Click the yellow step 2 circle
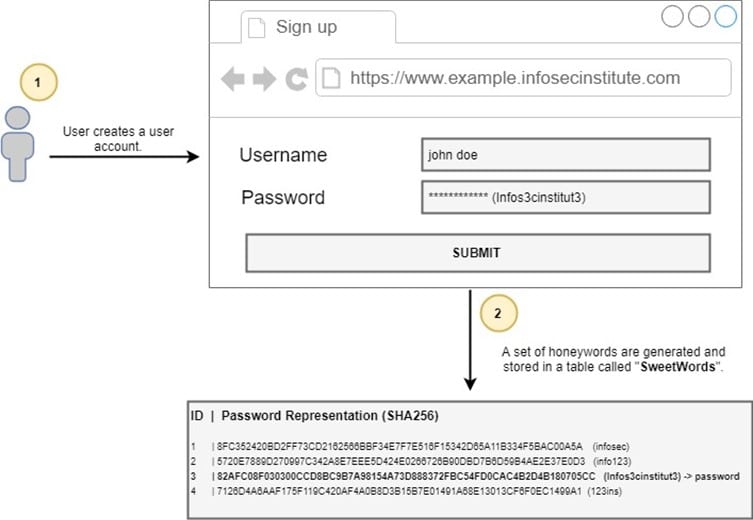 click(x=499, y=313)
